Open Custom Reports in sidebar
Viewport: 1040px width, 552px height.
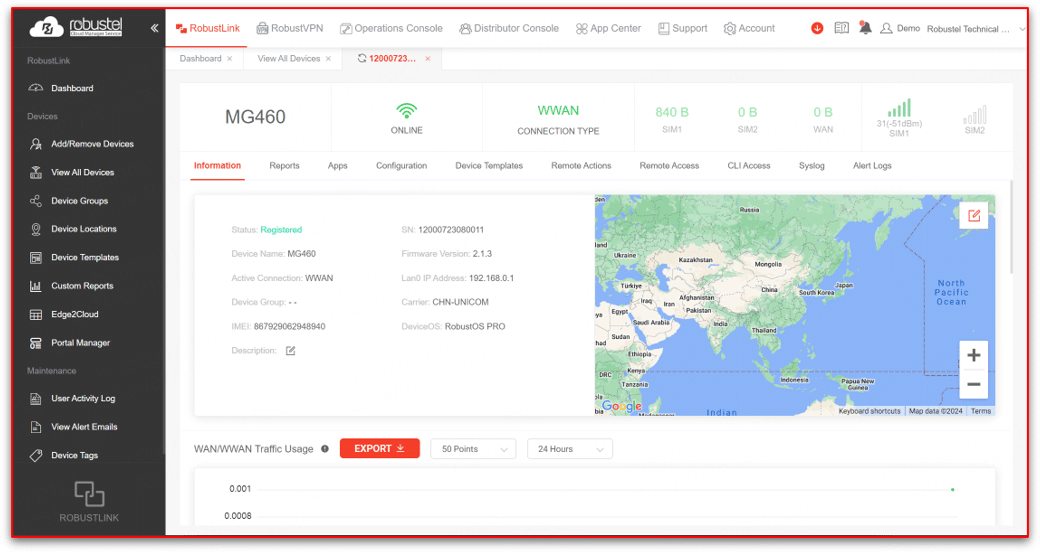coord(82,286)
